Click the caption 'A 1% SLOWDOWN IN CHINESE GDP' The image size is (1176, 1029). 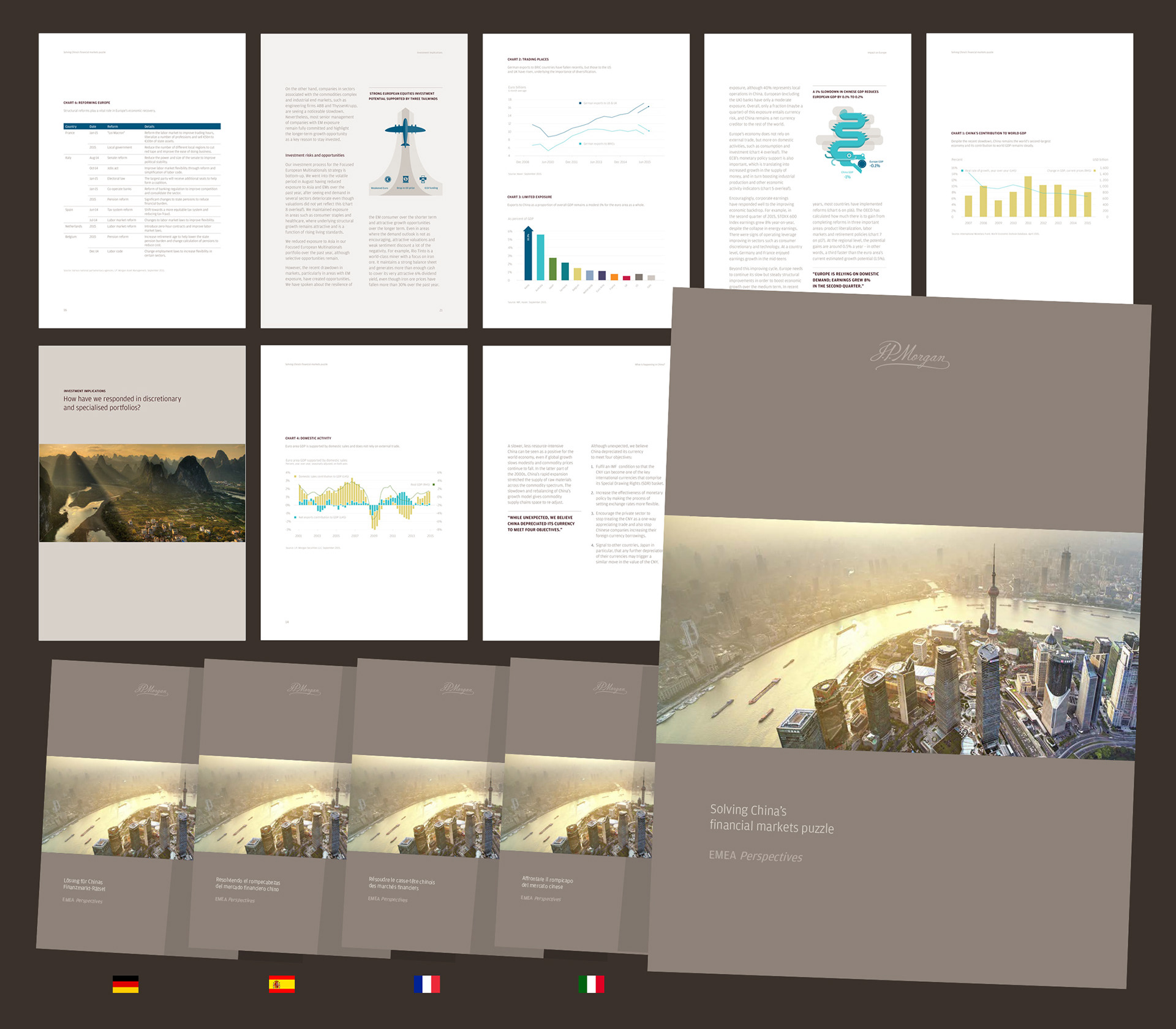[x=846, y=94]
